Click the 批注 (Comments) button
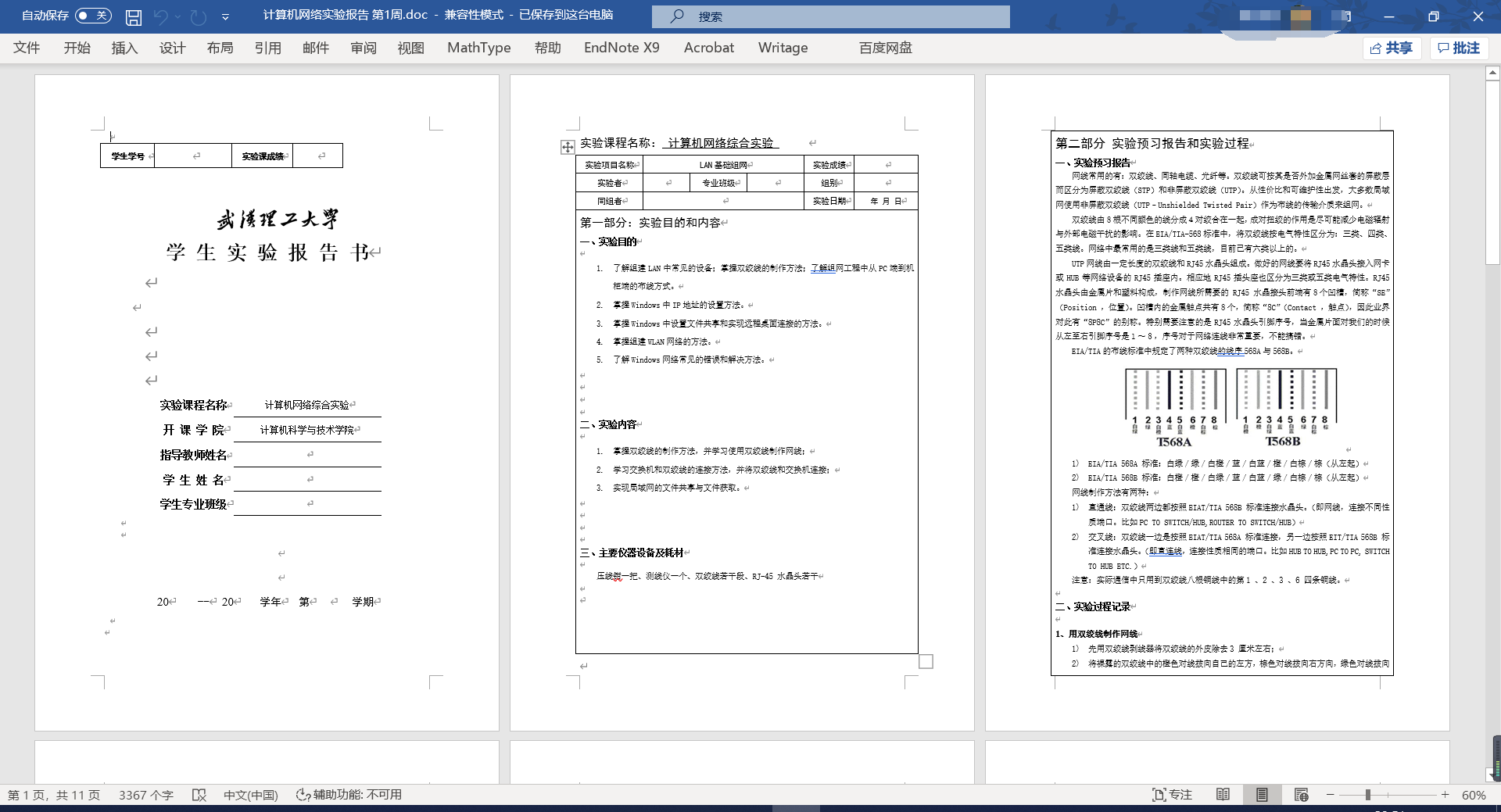Viewport: 1501px width, 812px height. point(1459,48)
